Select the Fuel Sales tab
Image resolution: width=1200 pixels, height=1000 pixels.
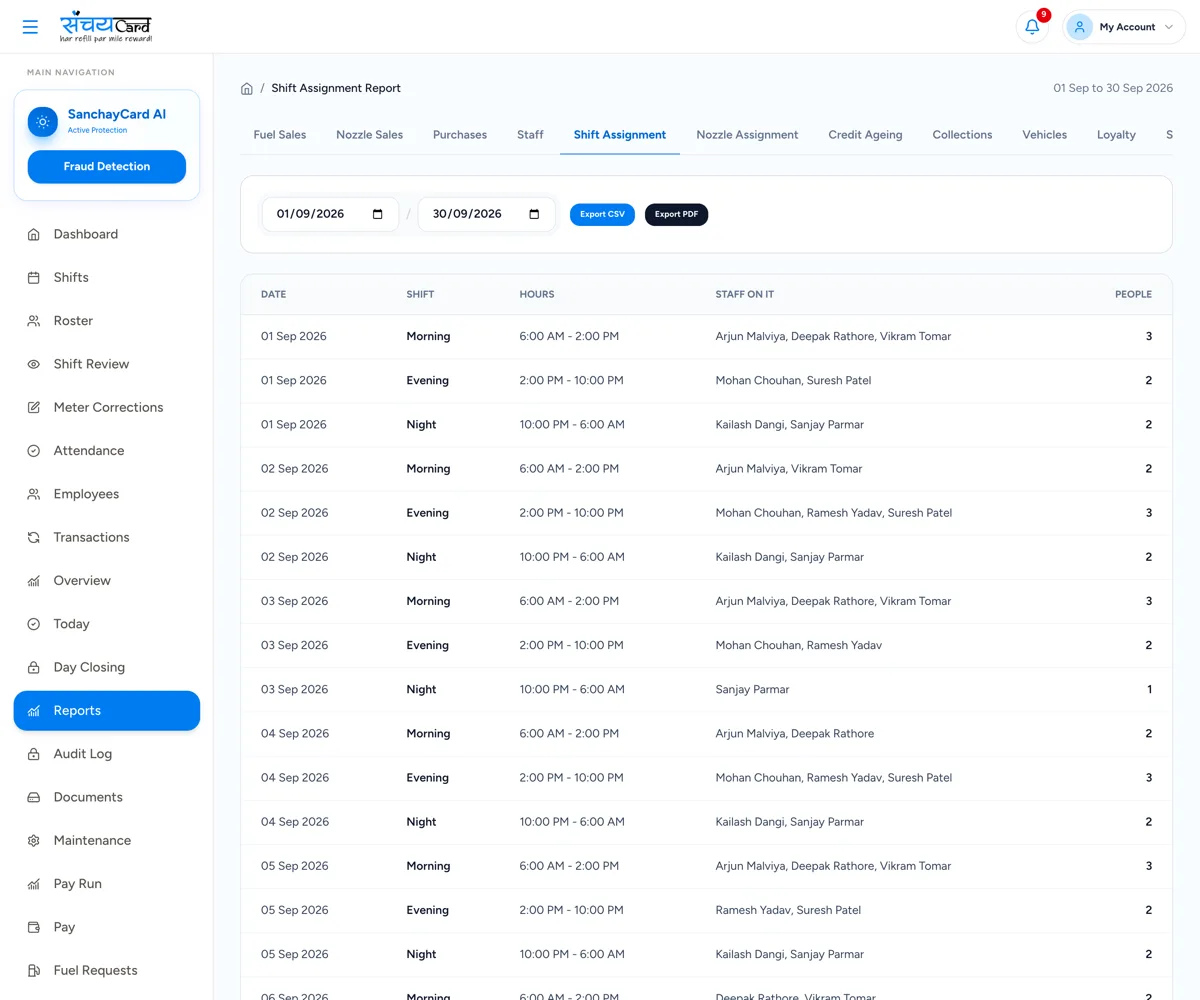click(280, 134)
